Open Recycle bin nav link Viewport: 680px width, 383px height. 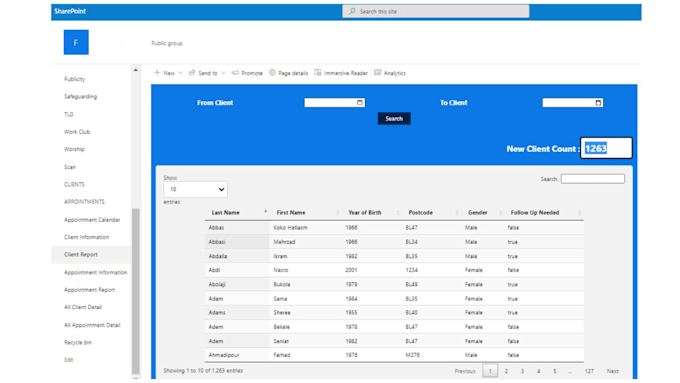click(78, 342)
